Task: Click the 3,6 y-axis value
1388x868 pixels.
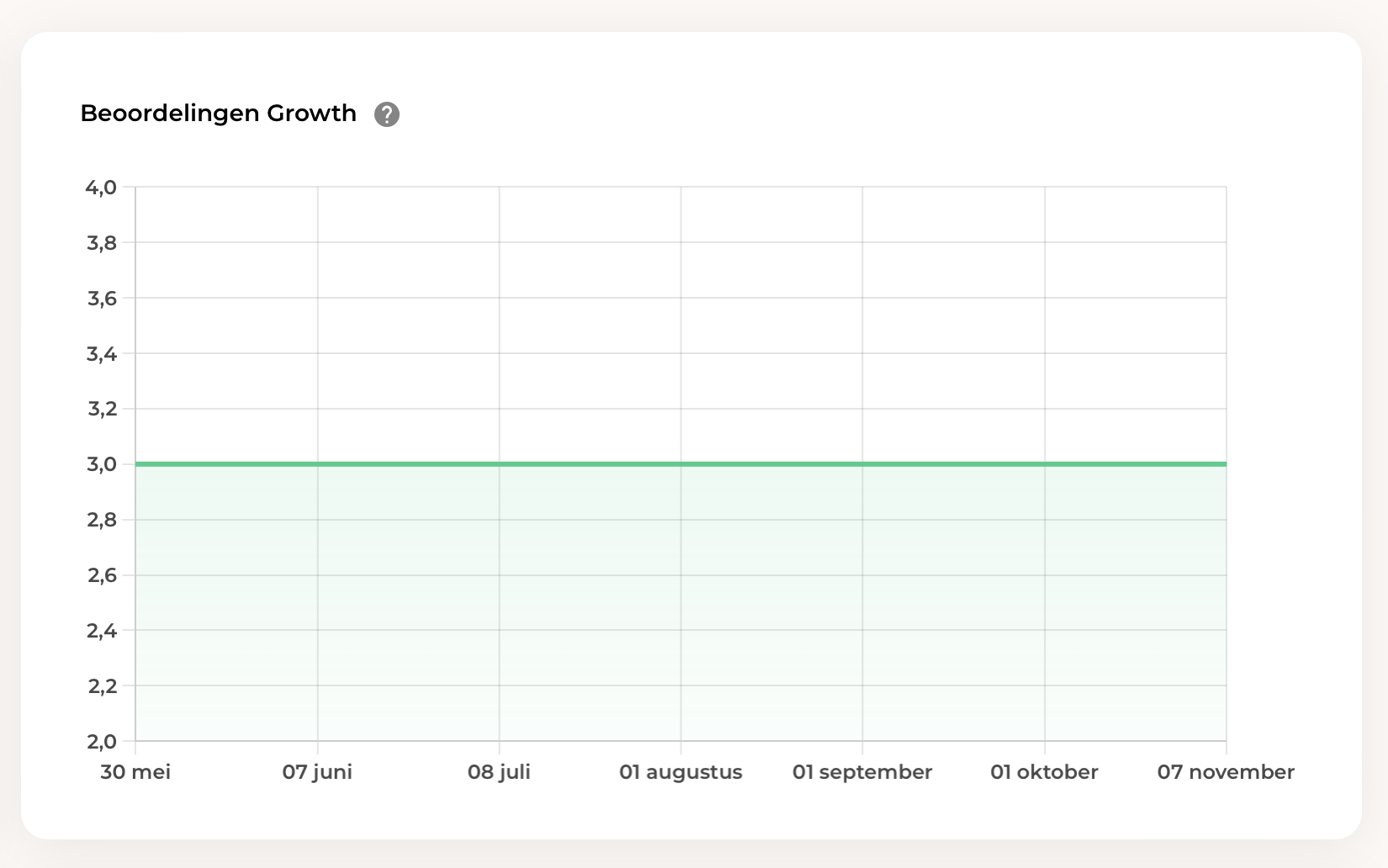Action: pyautogui.click(x=102, y=299)
